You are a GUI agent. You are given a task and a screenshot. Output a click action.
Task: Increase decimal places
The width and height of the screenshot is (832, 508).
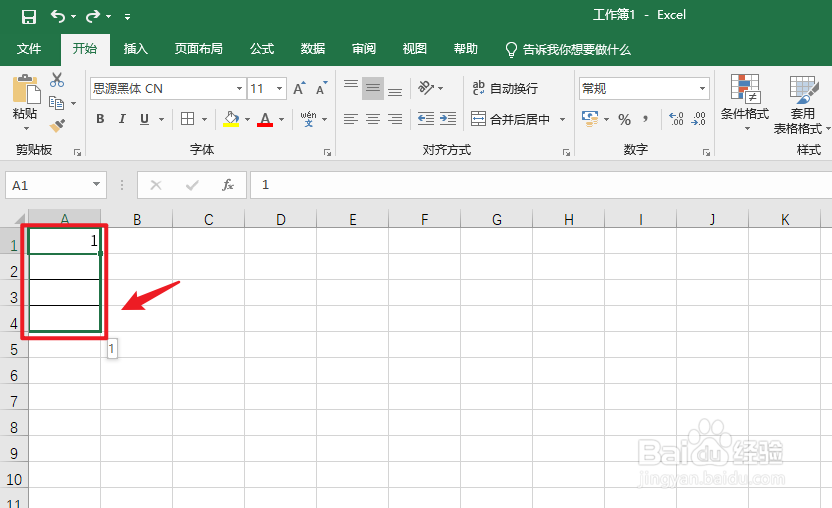(676, 119)
